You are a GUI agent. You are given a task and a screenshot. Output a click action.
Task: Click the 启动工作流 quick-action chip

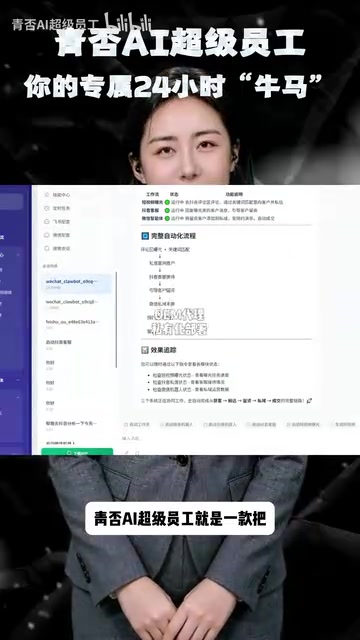[x=136, y=424]
